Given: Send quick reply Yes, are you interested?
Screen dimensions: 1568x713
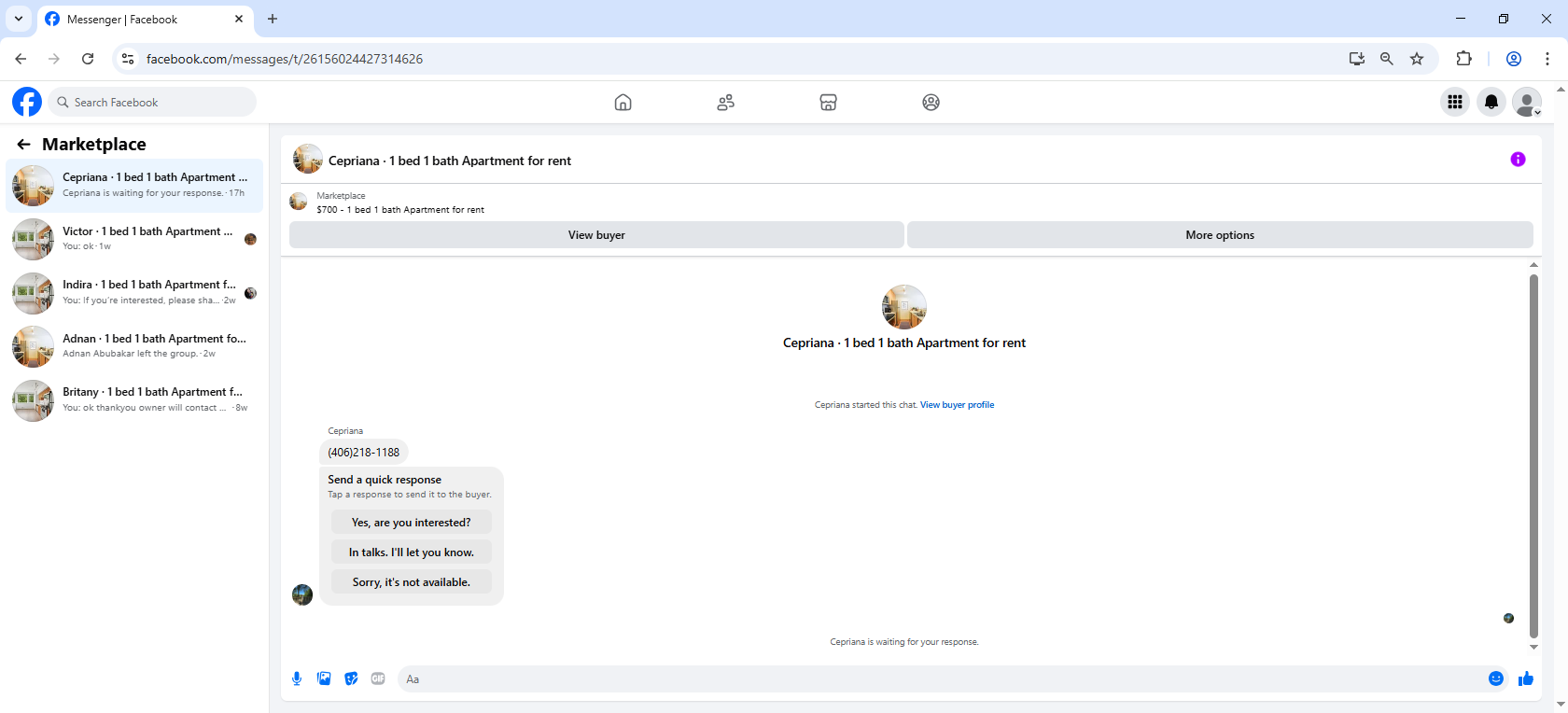Looking at the screenshot, I should coord(412,523).
